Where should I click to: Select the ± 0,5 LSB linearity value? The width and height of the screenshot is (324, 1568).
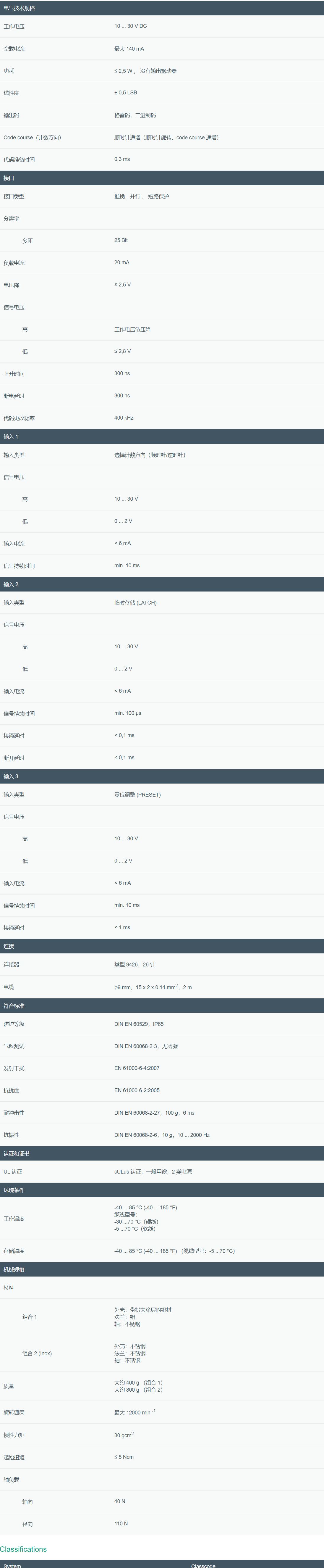(126, 93)
